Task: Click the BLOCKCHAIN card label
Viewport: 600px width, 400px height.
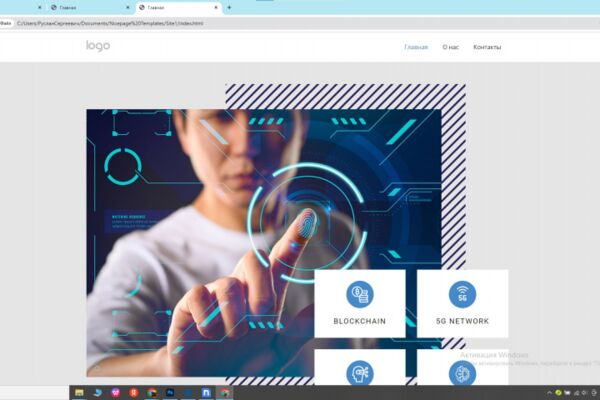Action: [359, 321]
